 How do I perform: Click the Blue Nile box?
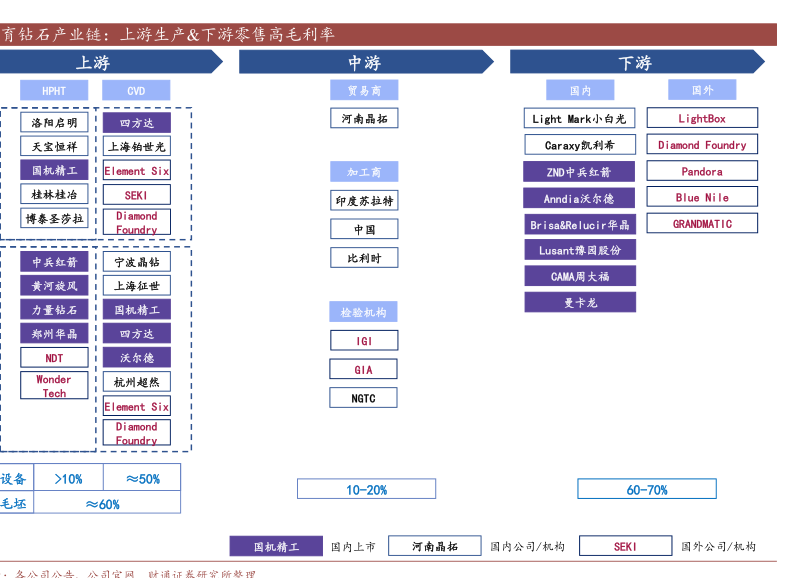pos(702,197)
